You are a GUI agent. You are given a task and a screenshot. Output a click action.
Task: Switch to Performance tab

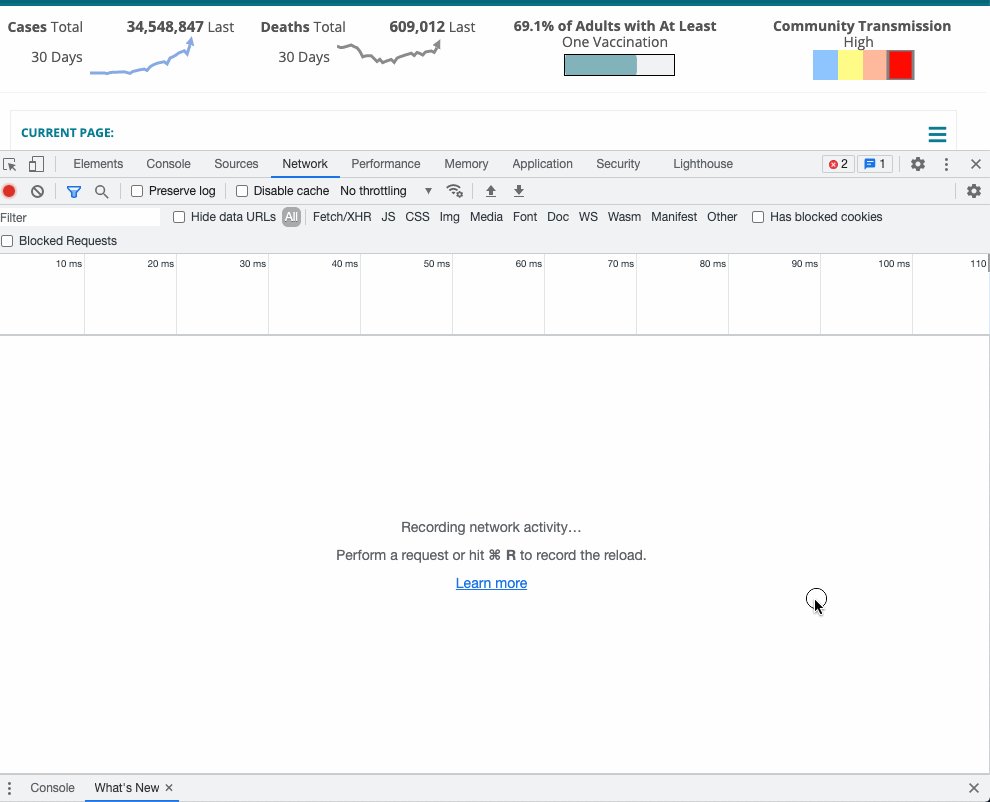coord(386,164)
